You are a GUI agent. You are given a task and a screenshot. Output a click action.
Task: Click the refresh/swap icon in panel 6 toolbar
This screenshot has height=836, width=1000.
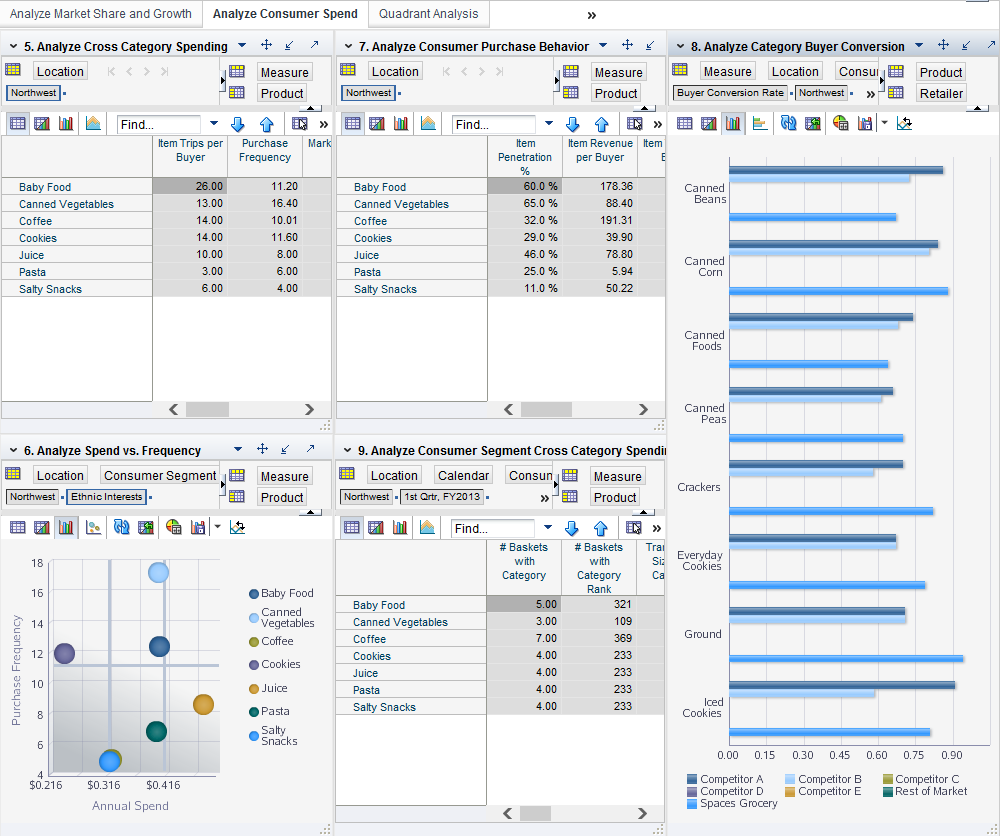pyautogui.click(x=121, y=527)
